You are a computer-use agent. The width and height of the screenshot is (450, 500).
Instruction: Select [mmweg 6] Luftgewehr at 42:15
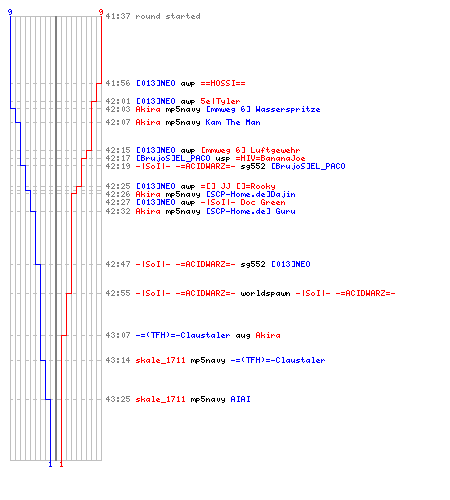pos(251,150)
